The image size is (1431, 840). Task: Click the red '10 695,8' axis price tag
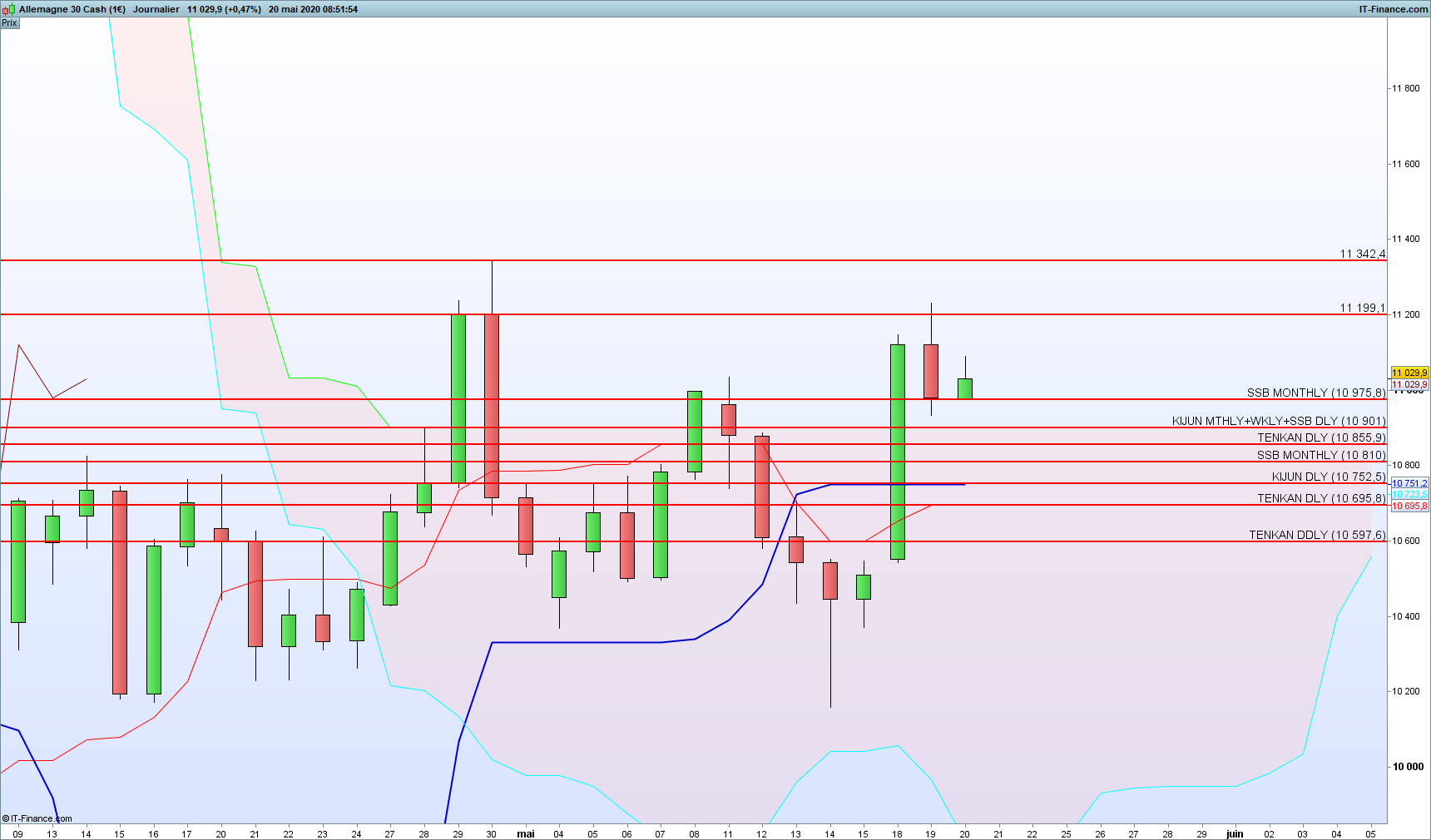[1409, 506]
